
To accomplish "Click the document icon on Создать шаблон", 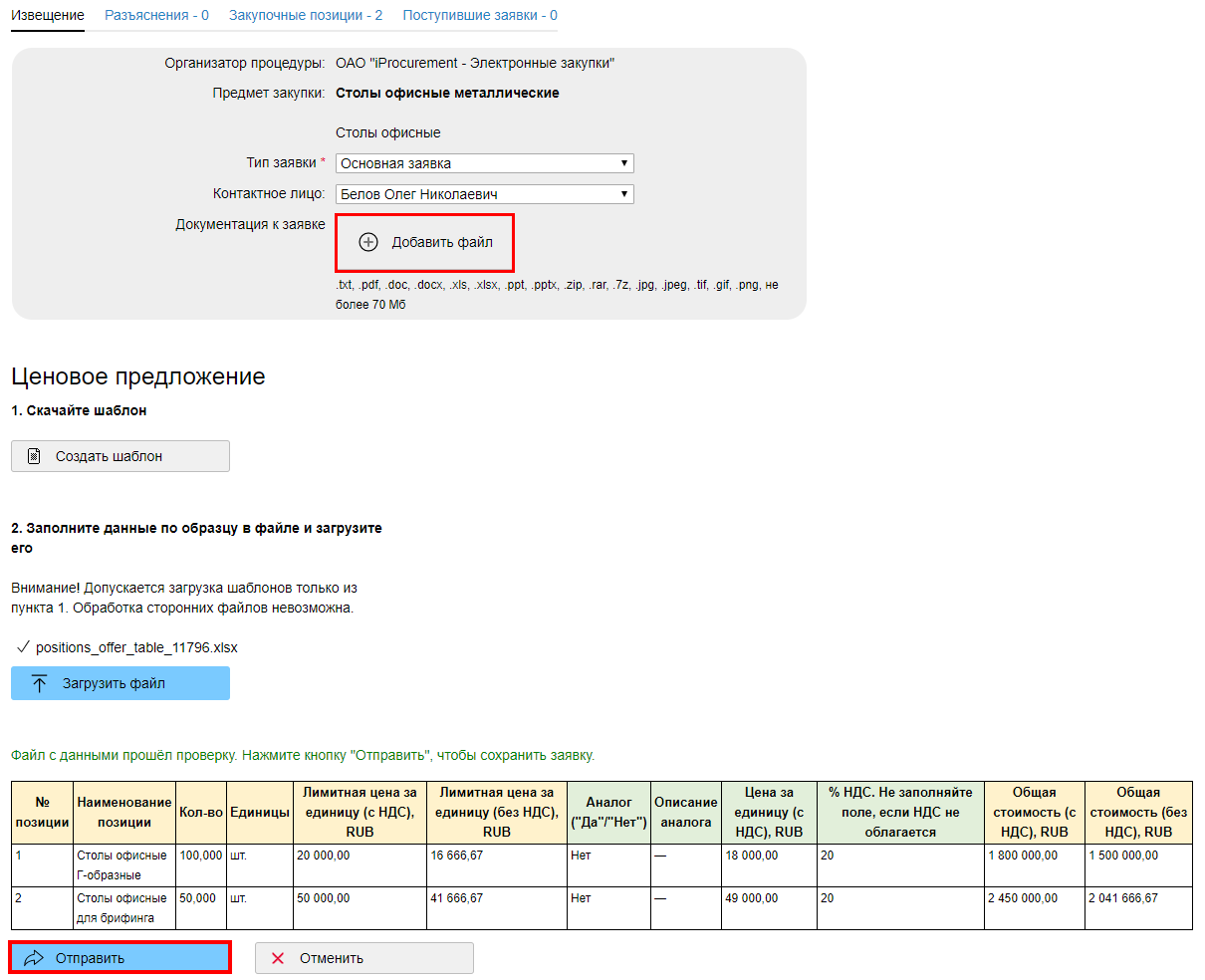I will 34,456.
